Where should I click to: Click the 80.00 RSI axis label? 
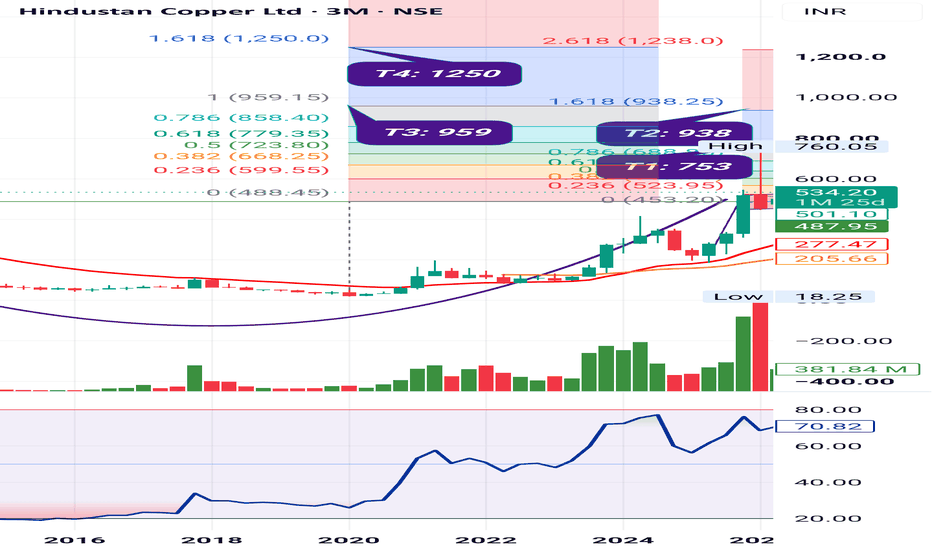[828, 410]
